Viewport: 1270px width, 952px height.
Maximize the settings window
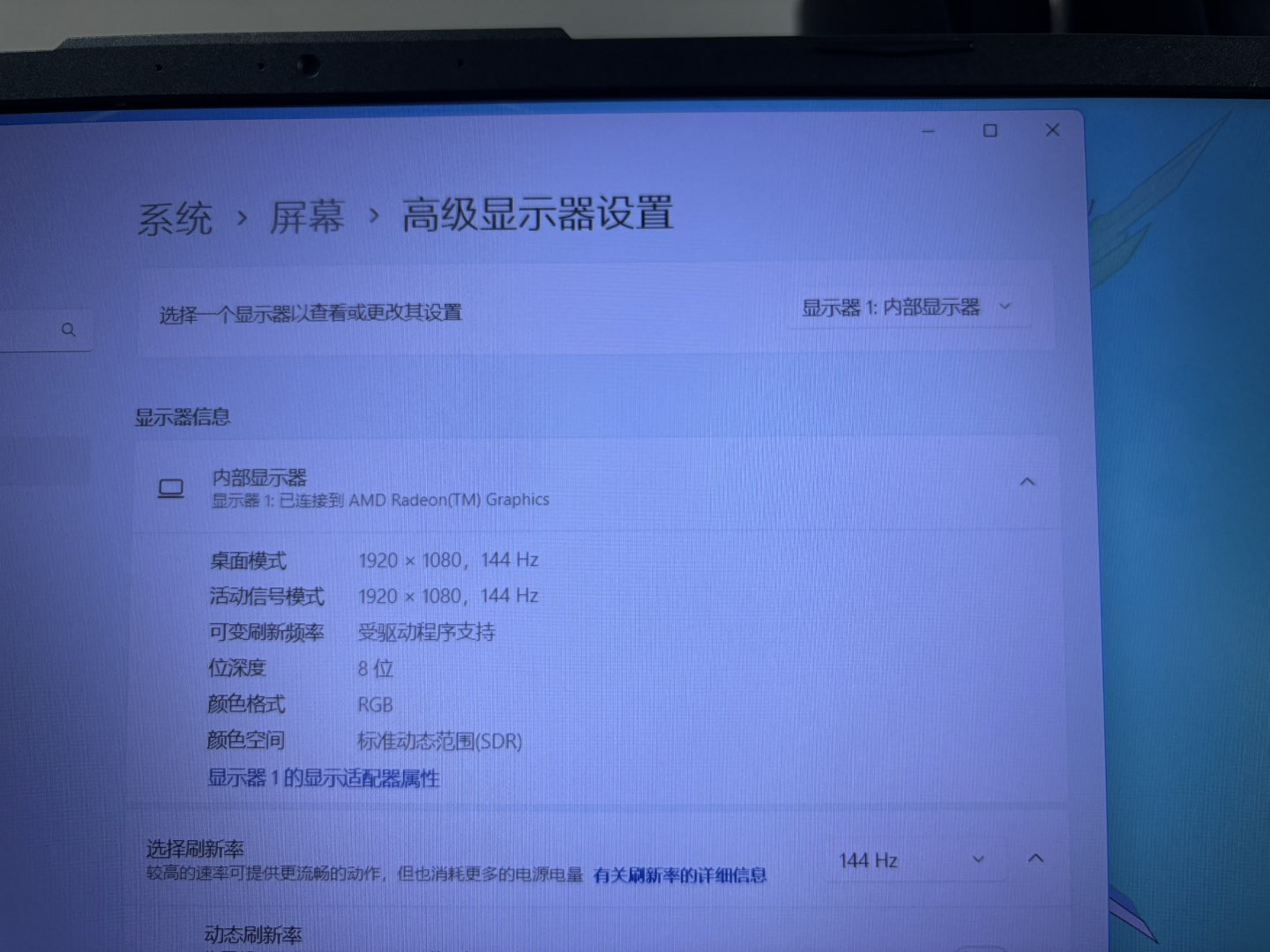click(990, 130)
